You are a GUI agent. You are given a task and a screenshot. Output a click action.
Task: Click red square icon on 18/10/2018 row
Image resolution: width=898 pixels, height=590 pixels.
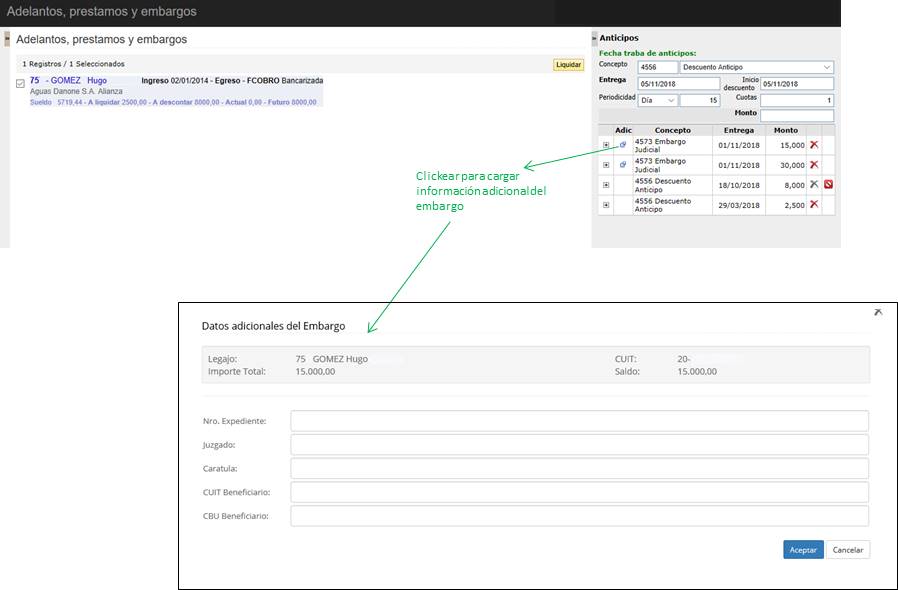828,185
